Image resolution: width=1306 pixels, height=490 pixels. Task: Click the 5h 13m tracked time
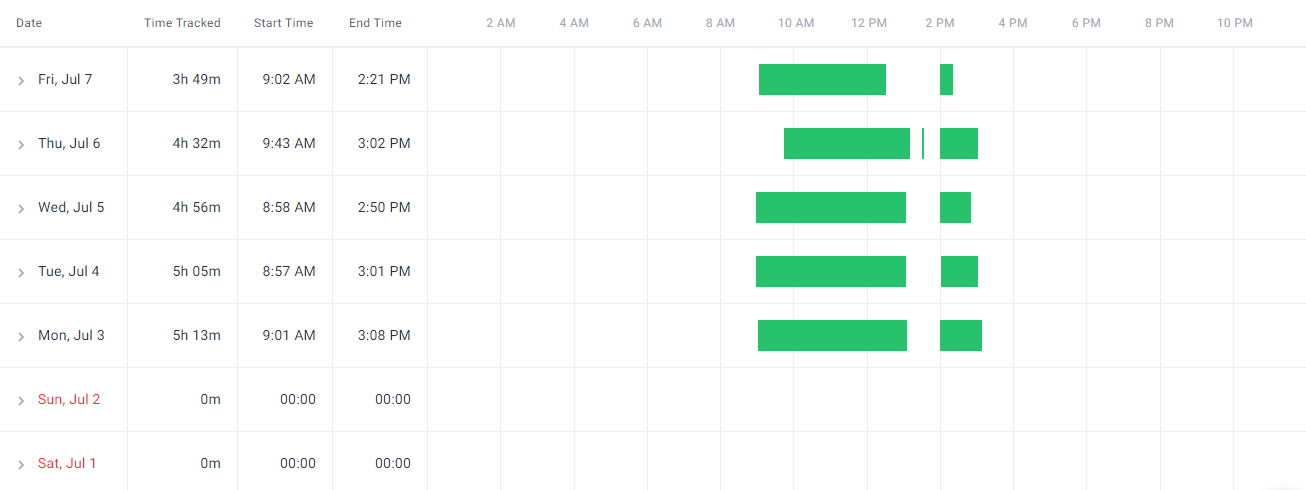pos(196,335)
